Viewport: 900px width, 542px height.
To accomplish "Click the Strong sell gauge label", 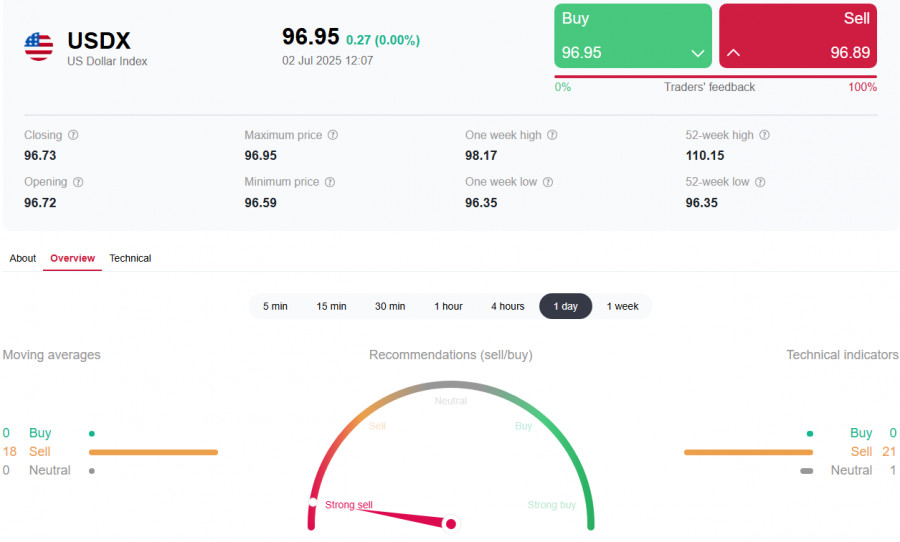I will pos(348,505).
